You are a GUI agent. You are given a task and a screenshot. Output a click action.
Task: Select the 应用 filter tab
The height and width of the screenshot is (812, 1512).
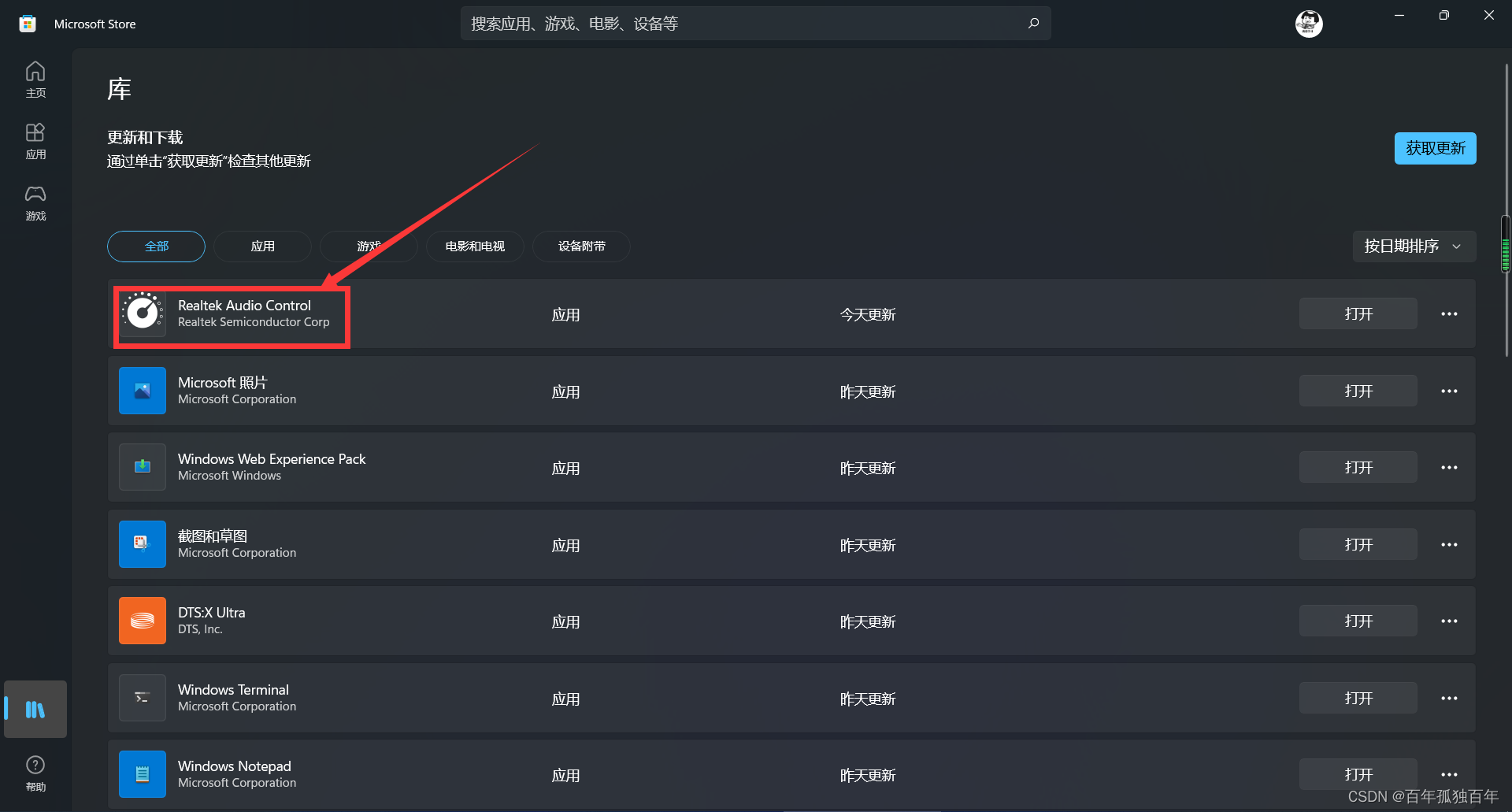262,247
